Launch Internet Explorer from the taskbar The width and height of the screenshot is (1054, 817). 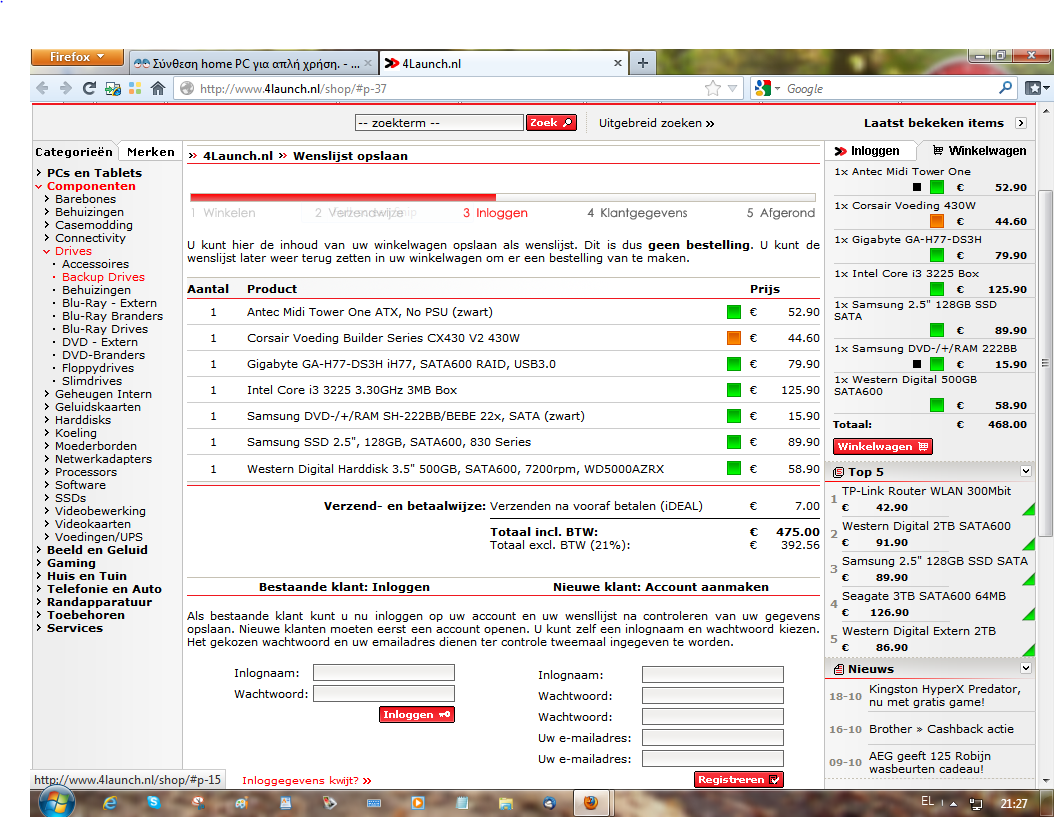click(110, 803)
